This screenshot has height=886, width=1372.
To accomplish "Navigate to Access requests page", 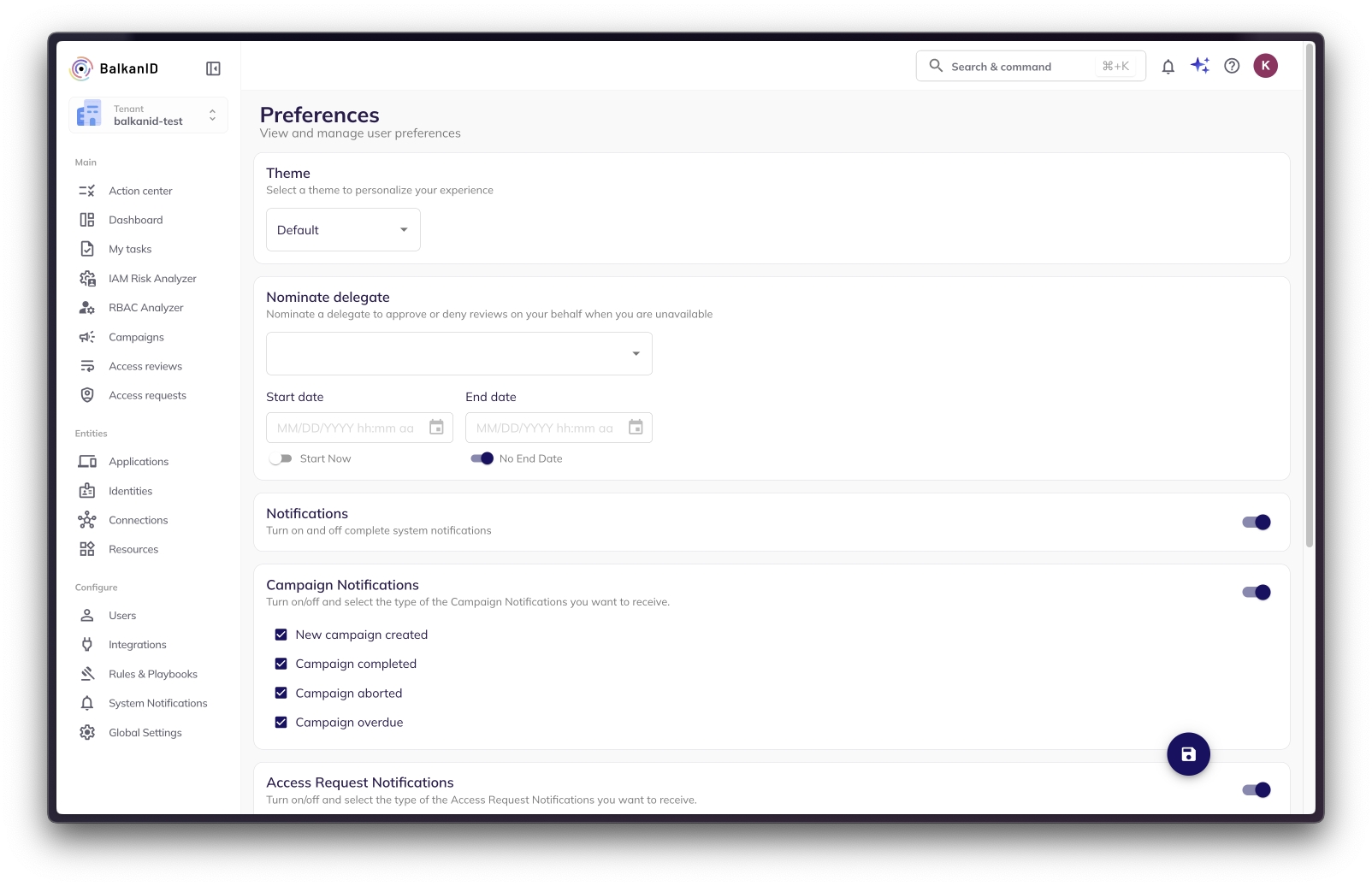I will pyautogui.click(x=147, y=396).
